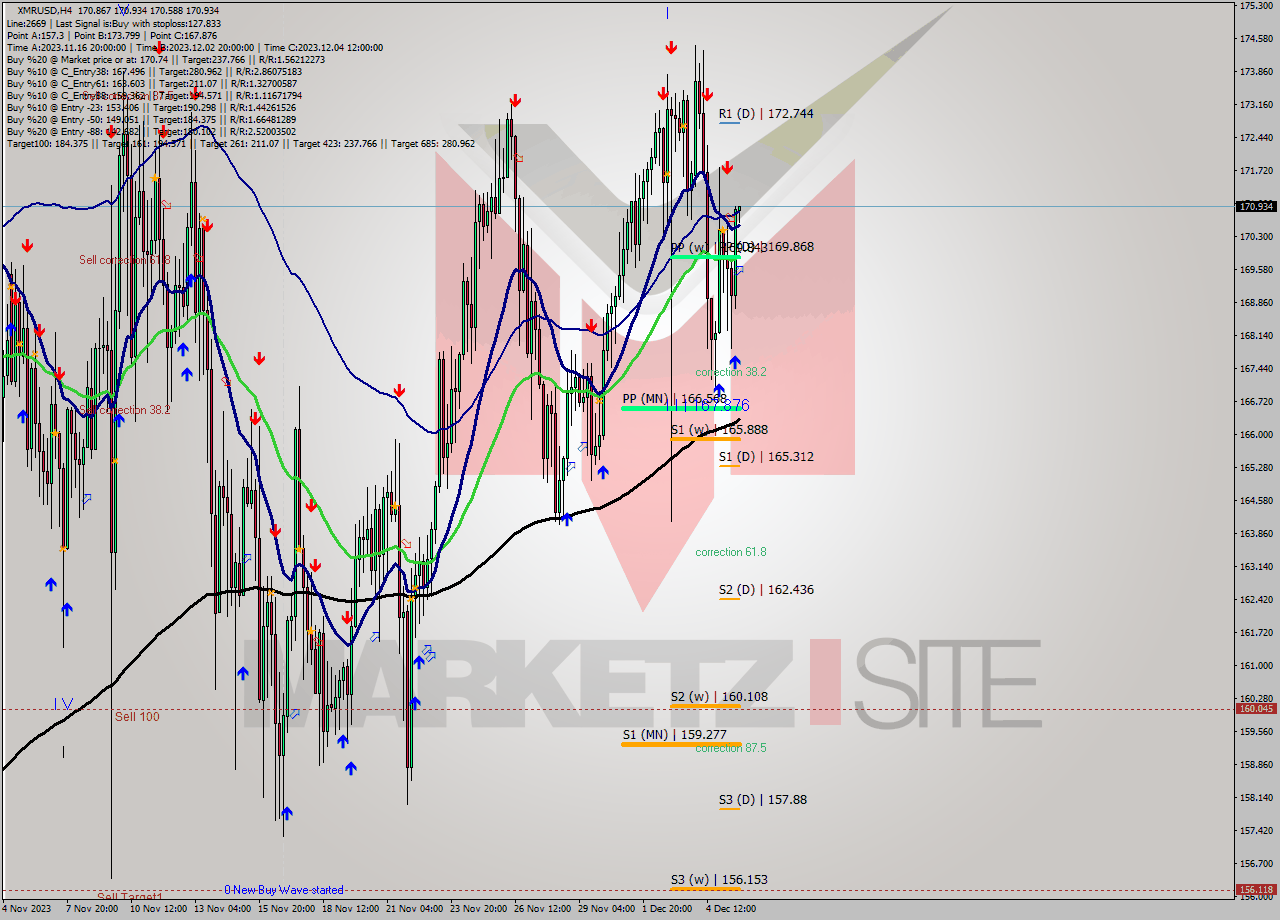This screenshot has height=920, width=1280.
Task: Click 173.160 on the price axis
Action: [1256, 105]
